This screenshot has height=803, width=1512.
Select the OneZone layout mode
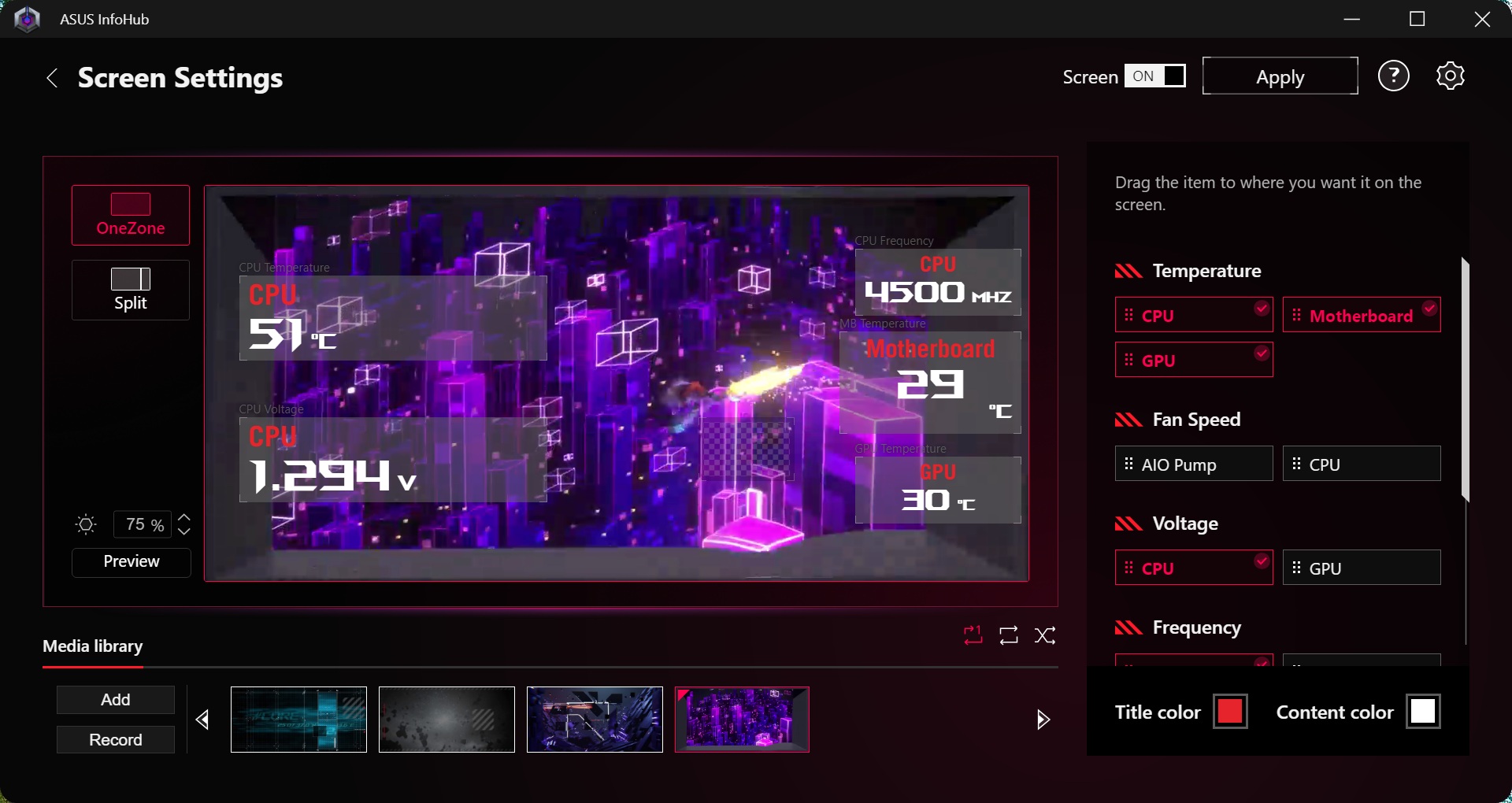(x=131, y=216)
